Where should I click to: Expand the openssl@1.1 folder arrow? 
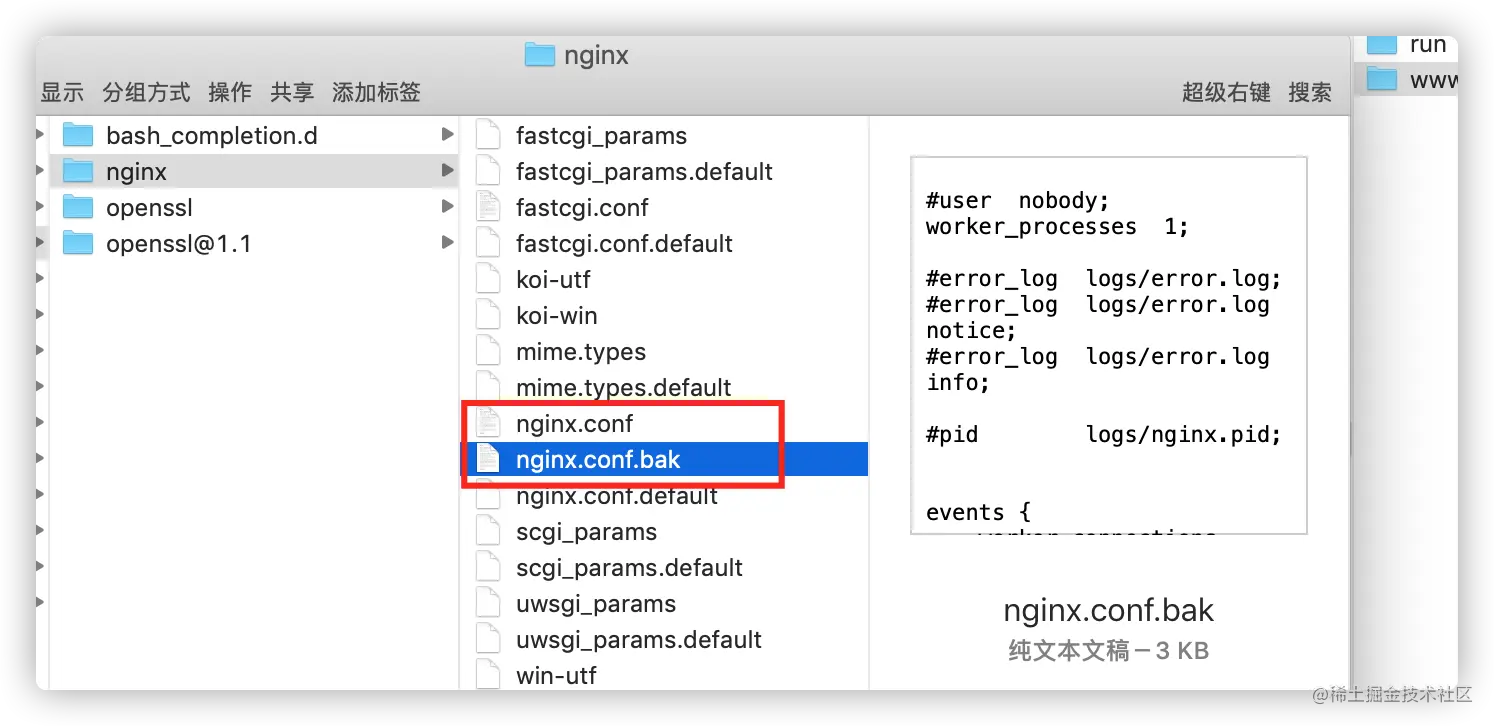tap(447, 243)
